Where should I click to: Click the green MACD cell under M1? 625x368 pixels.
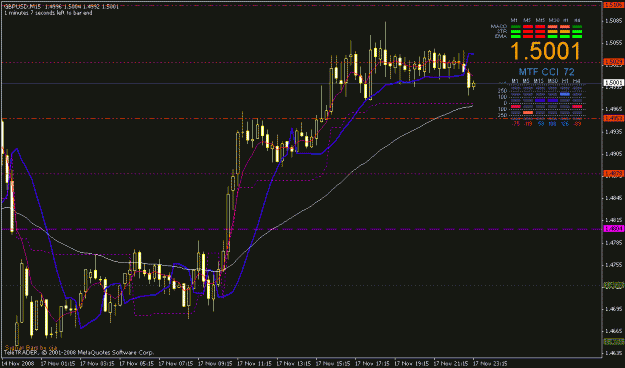pyautogui.click(x=516, y=26)
